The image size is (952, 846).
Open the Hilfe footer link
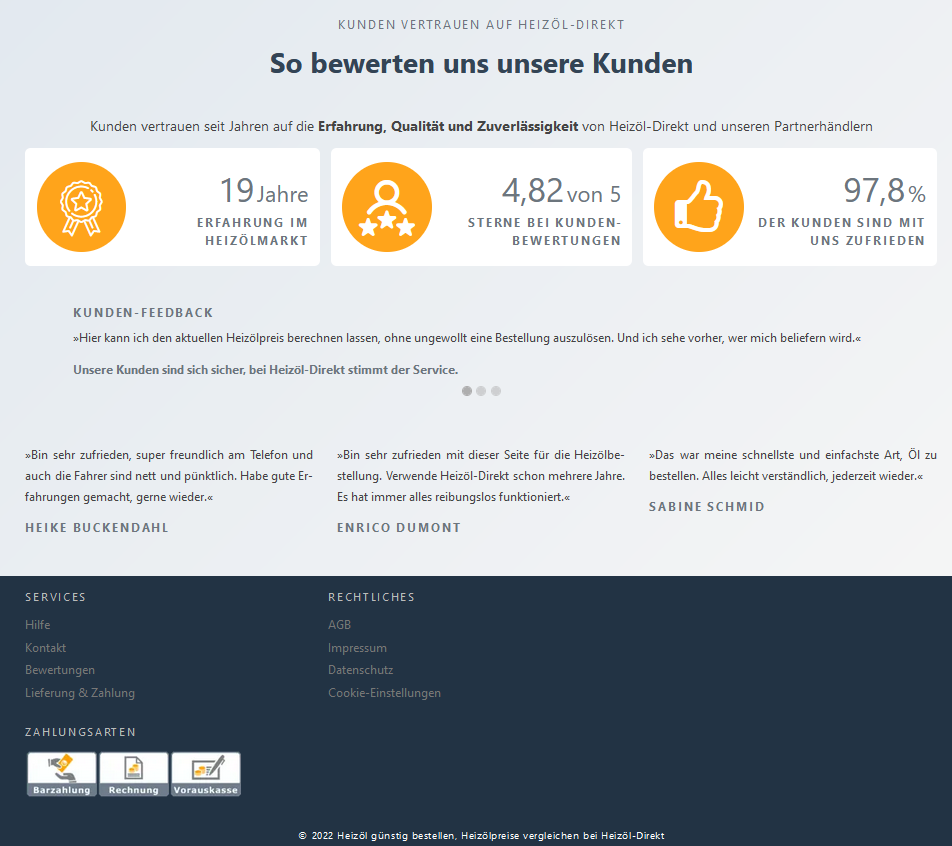pos(38,625)
